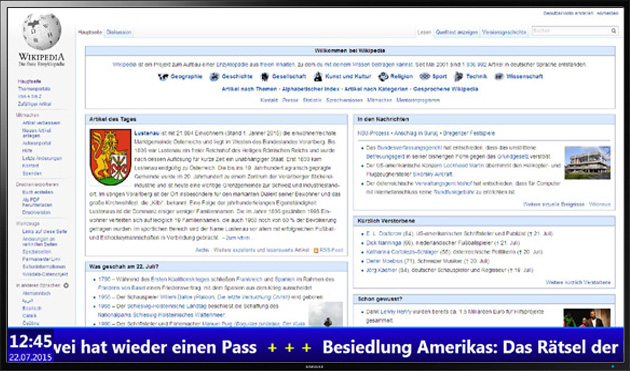
Task: Open the Wissenschaft portal icon
Action: point(499,76)
